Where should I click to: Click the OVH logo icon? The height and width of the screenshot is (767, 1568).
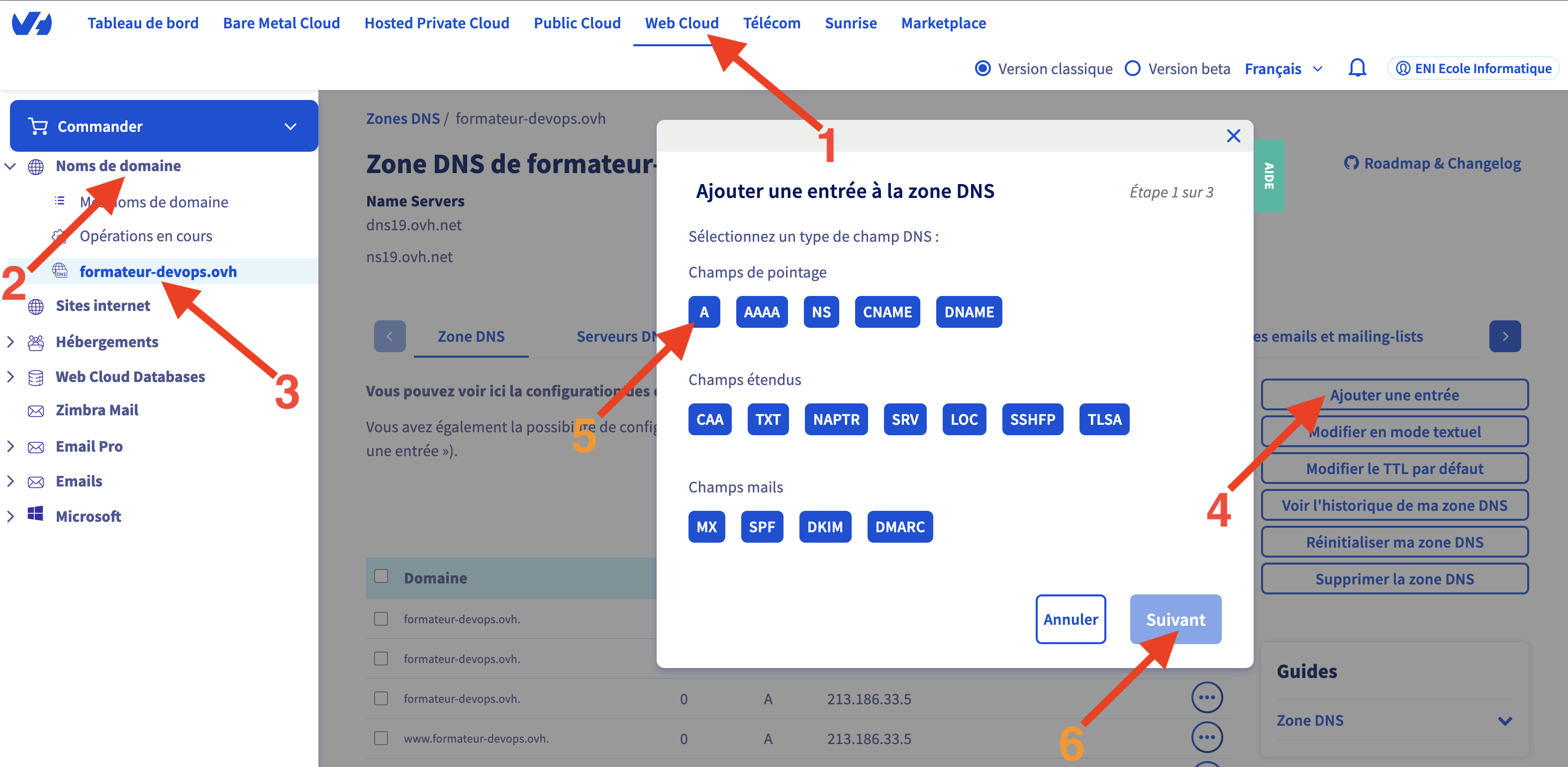(32, 23)
